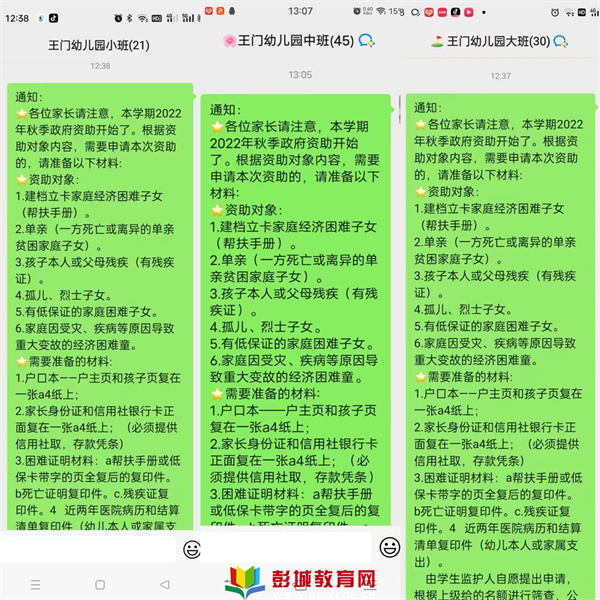Image resolution: width=600 pixels, height=600 pixels.
Task: Tap '须提供信用社取，存款凭条)' in the 中班 message
Action: tap(292, 477)
